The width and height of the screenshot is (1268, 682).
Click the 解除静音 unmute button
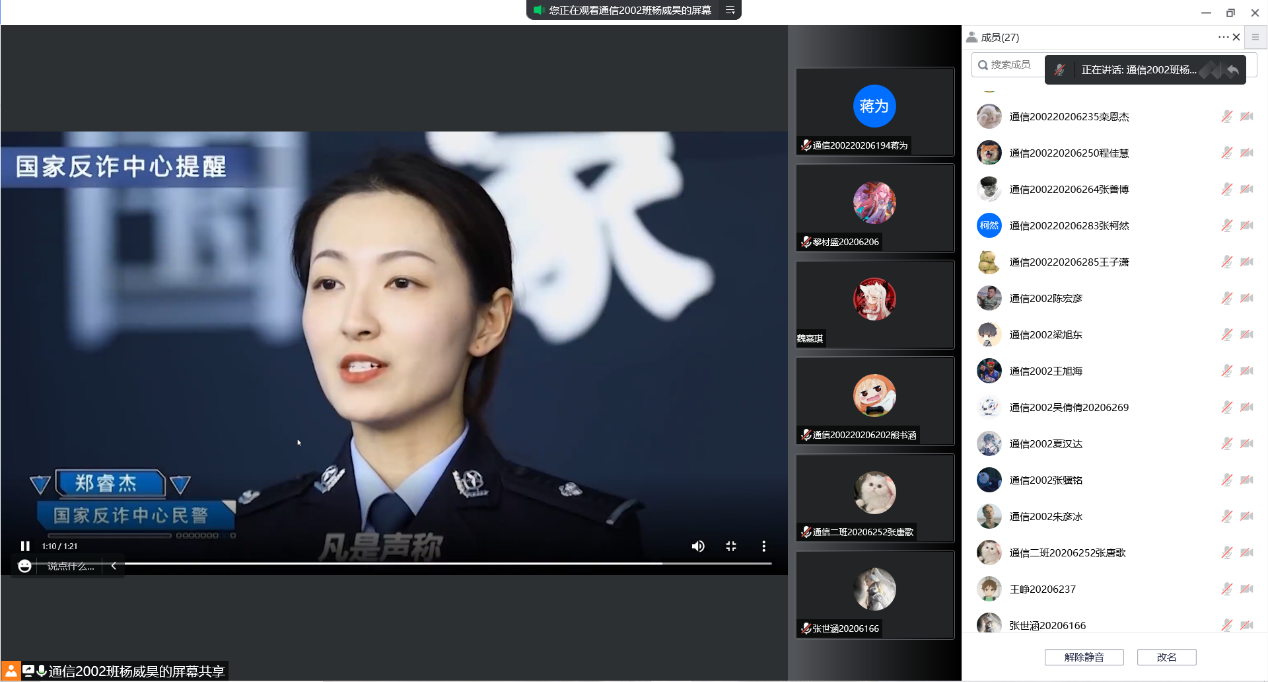coord(1084,657)
